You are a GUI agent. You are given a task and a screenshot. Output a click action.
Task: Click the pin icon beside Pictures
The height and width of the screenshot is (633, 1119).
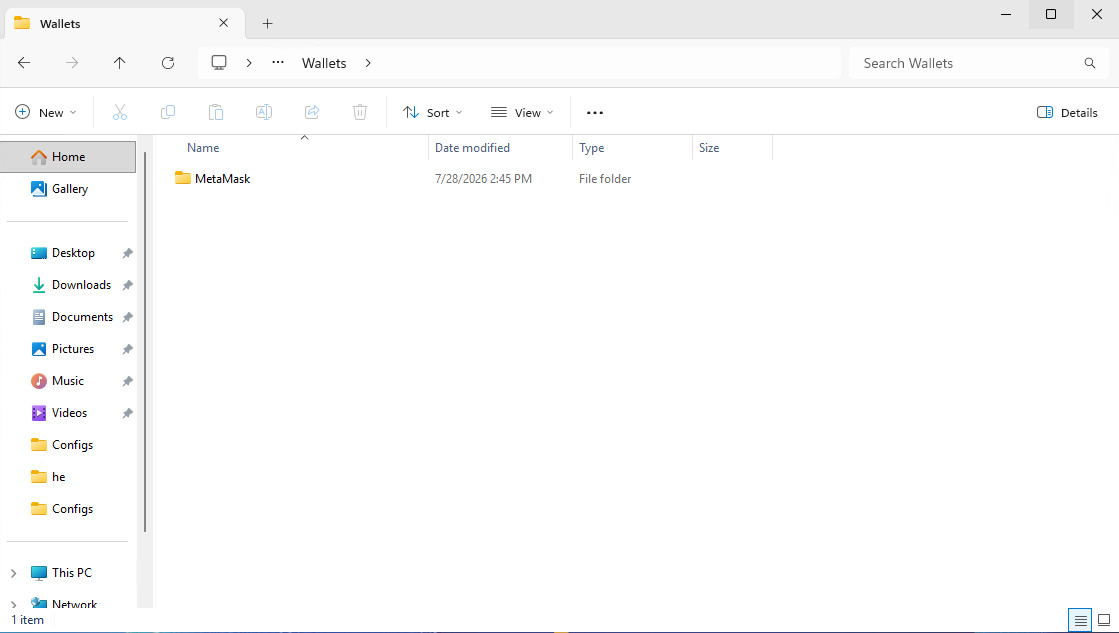127,350
